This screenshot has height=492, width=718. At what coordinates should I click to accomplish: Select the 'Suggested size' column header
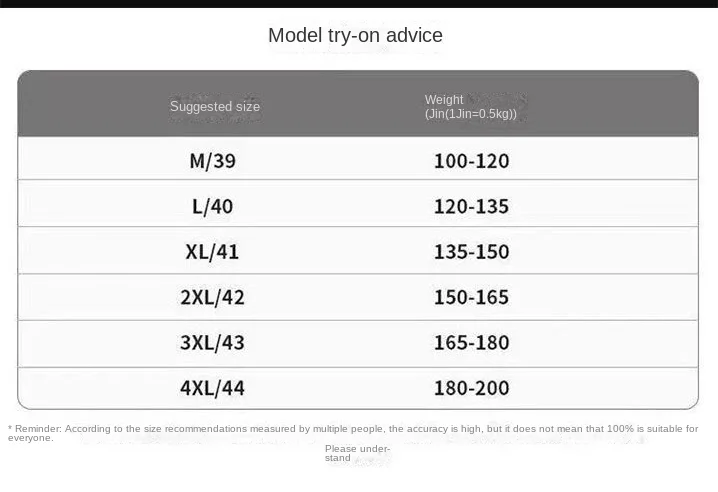coord(214,107)
